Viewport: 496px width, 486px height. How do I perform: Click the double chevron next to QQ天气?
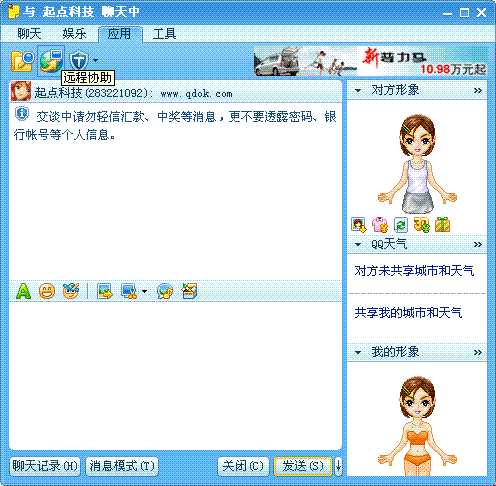478,244
